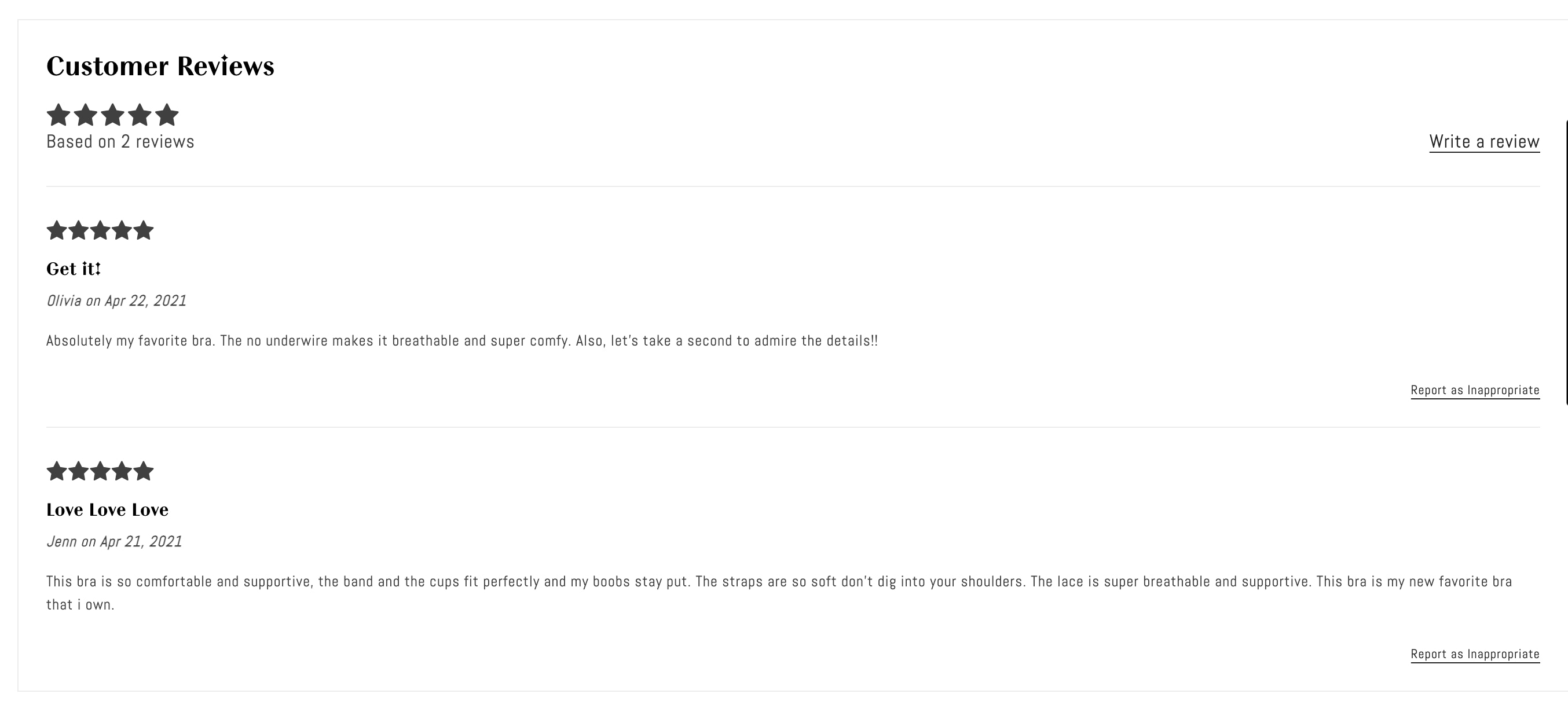Screen dimensions: 1568x712
Task: Click the Based on 2 reviews text
Action: (x=119, y=141)
